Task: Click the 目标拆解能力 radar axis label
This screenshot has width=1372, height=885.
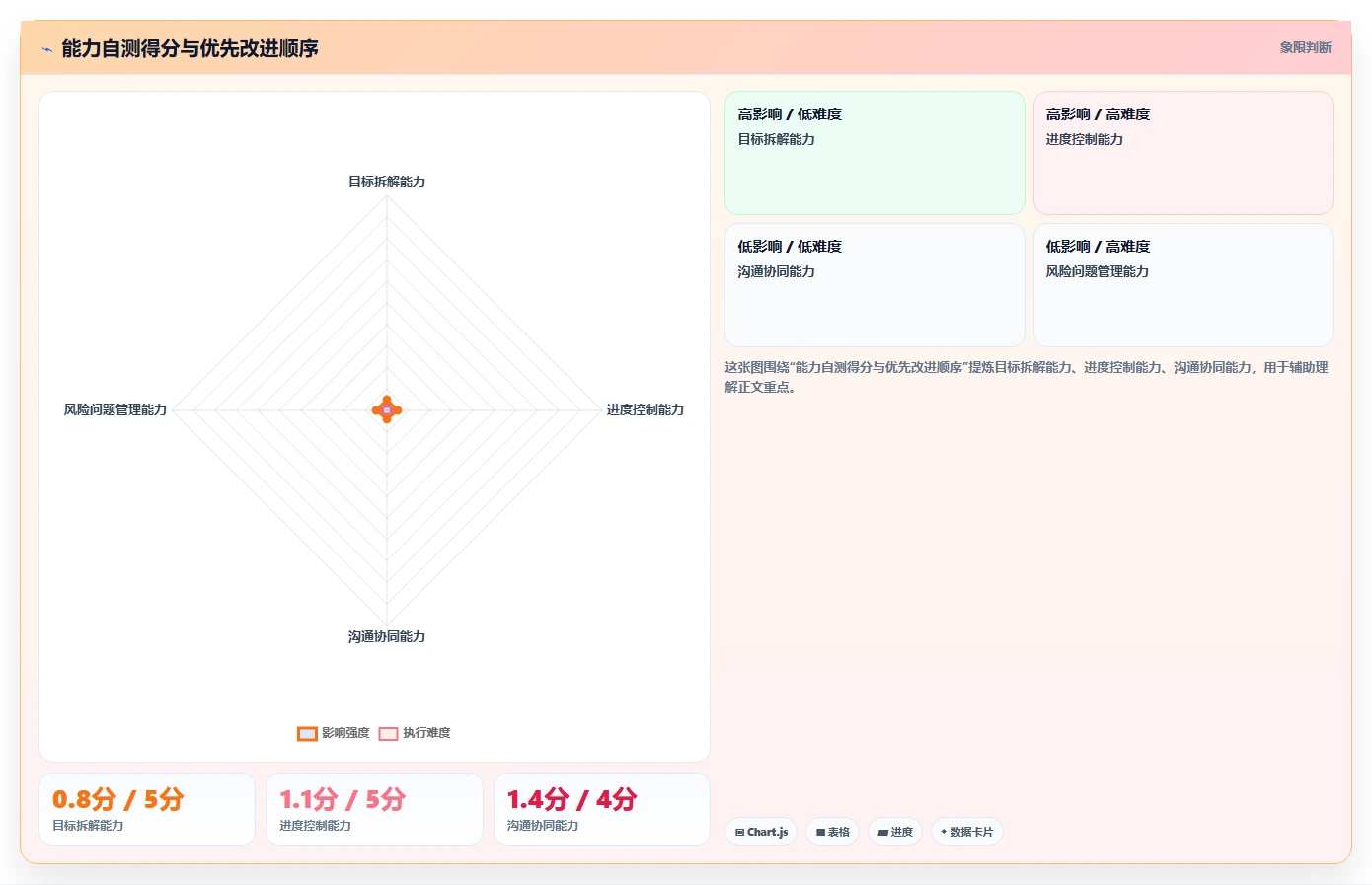Action: 387,182
